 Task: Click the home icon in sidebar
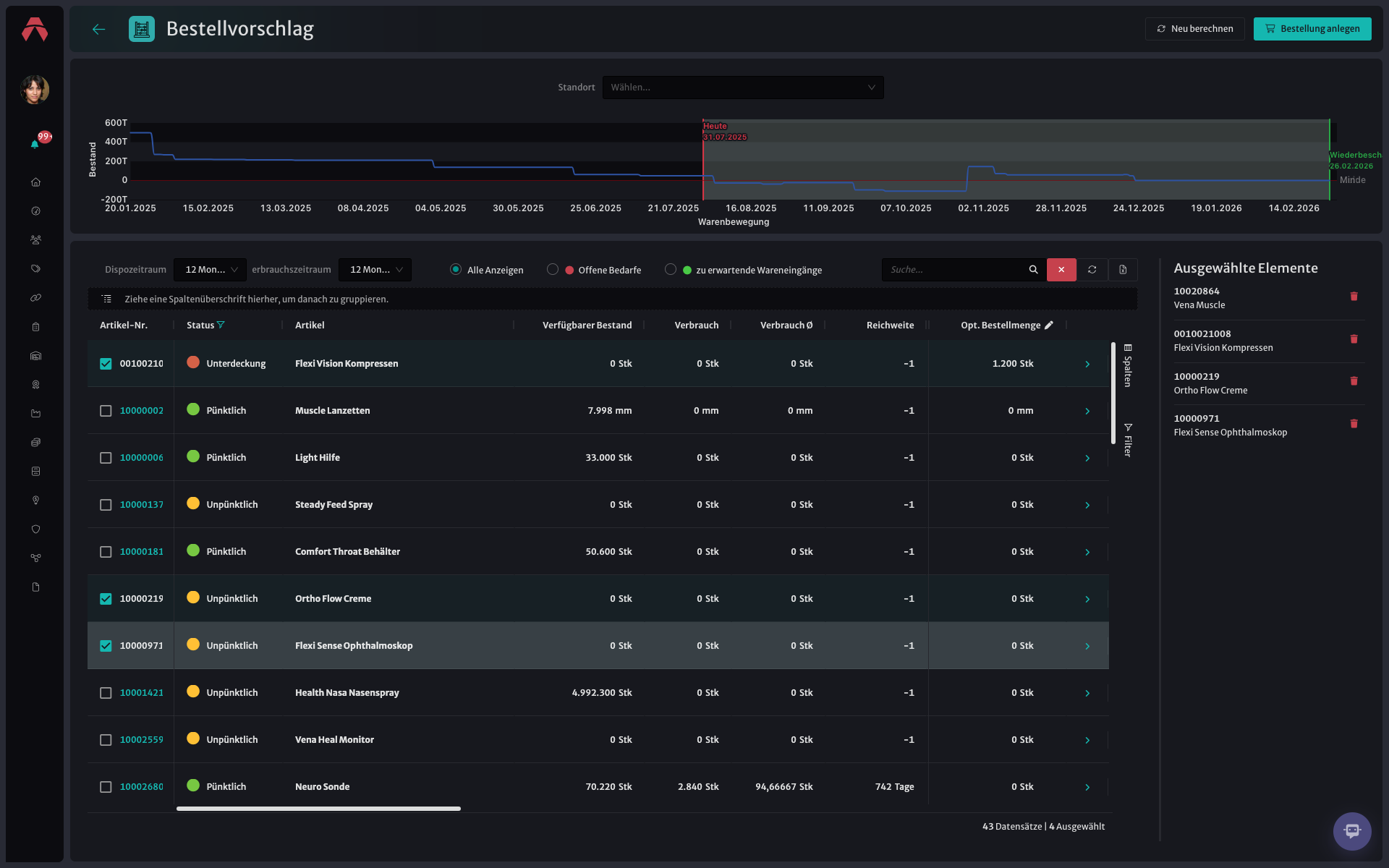pos(35,182)
